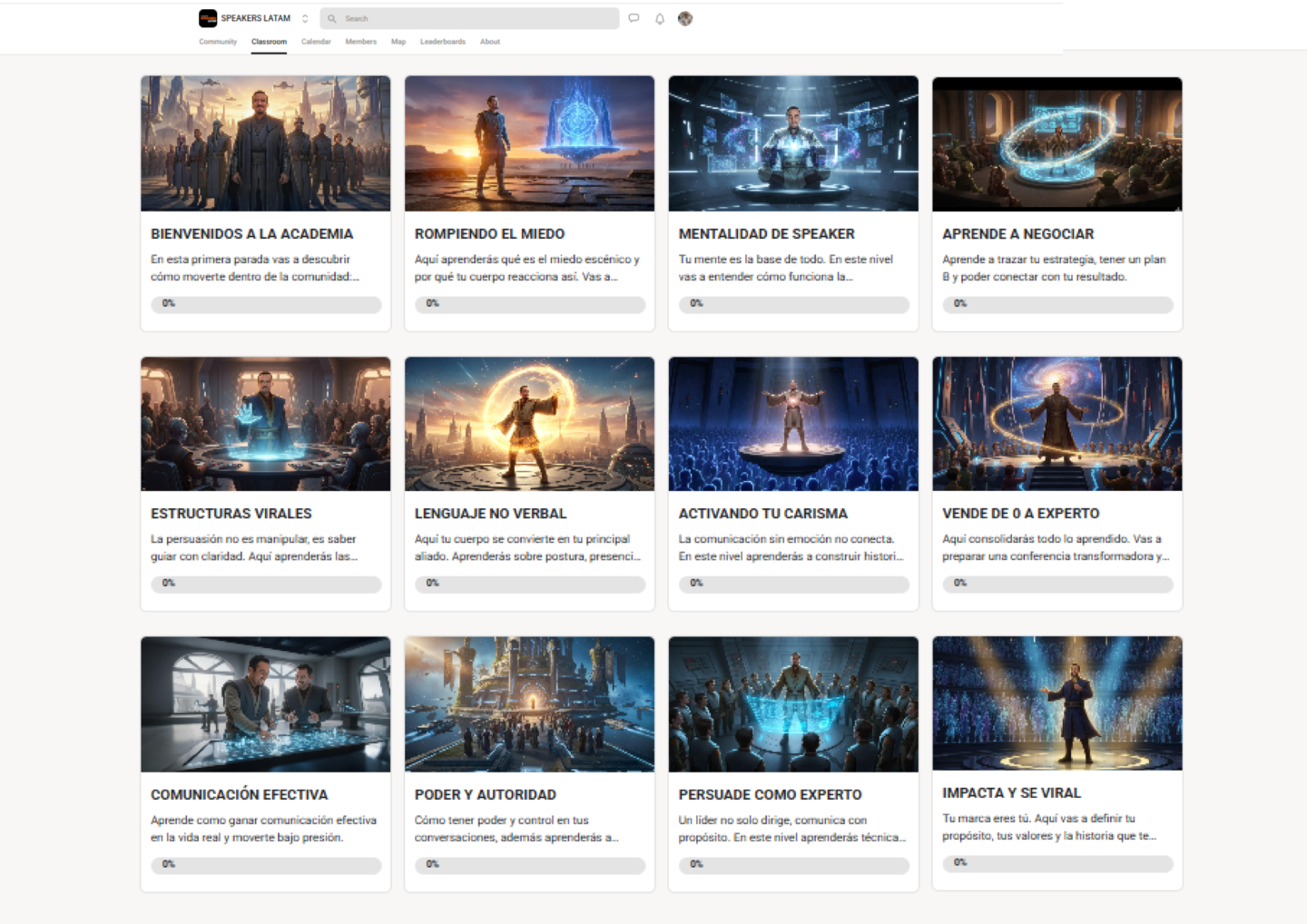Click description starting 'En esta primera parada'
Image resolution: width=1307 pixels, height=924 pixels.
click(x=255, y=268)
